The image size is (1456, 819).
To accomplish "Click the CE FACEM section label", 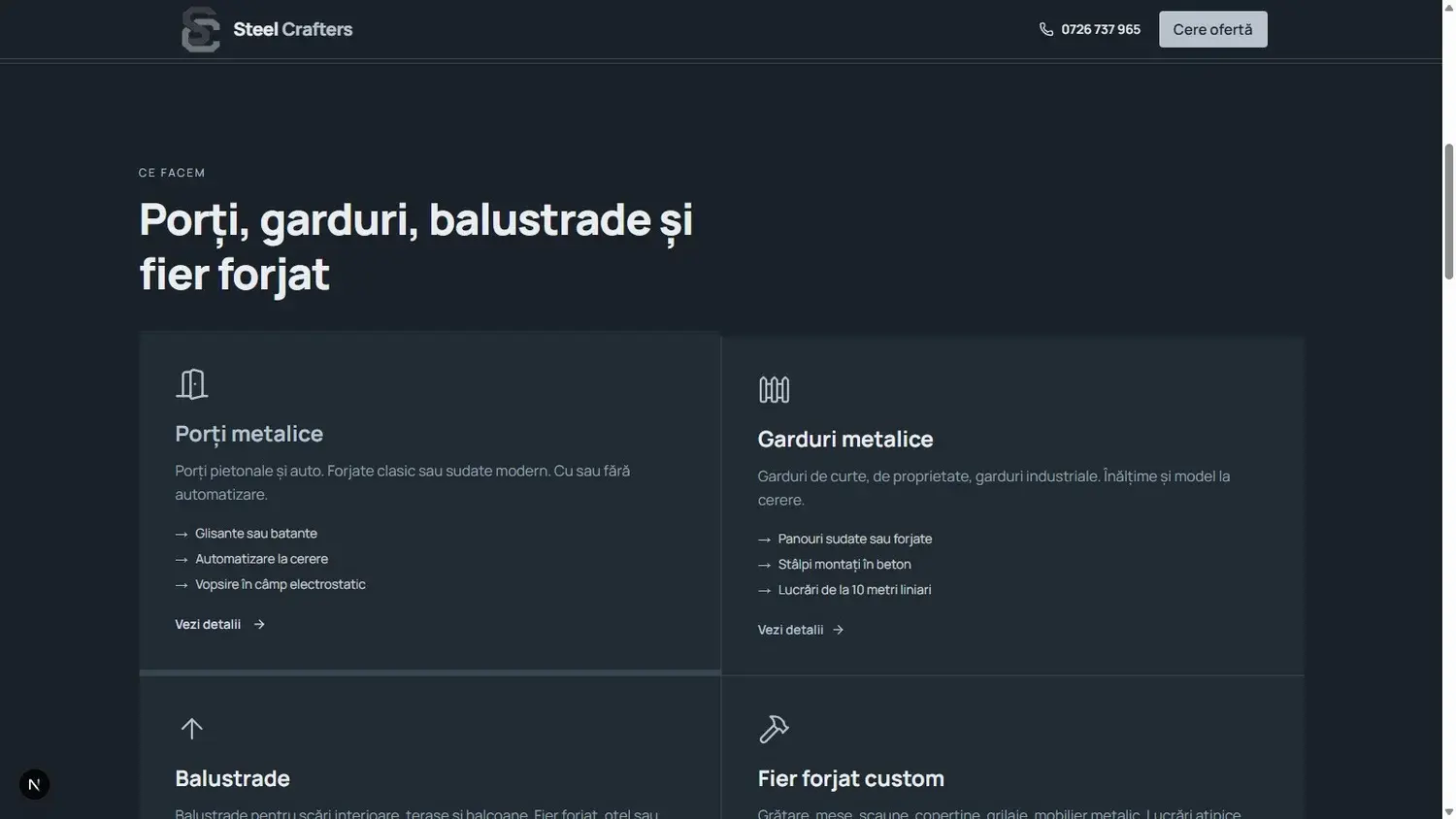I will click(x=172, y=173).
